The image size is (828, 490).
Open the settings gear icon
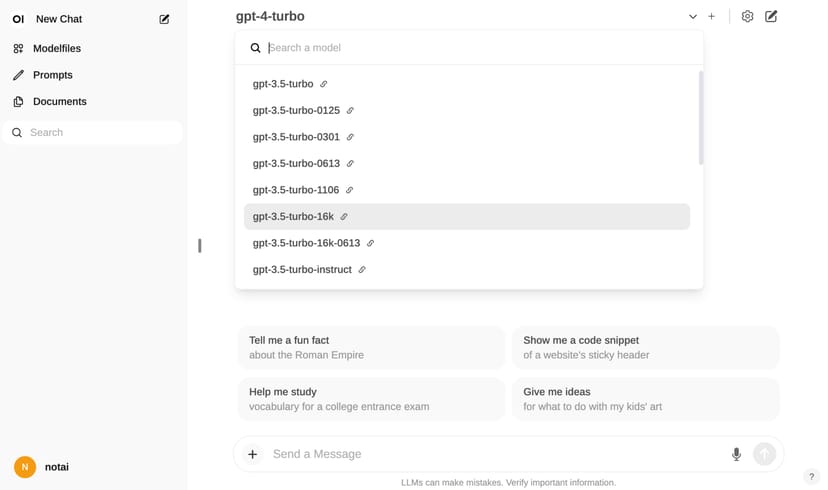click(747, 16)
